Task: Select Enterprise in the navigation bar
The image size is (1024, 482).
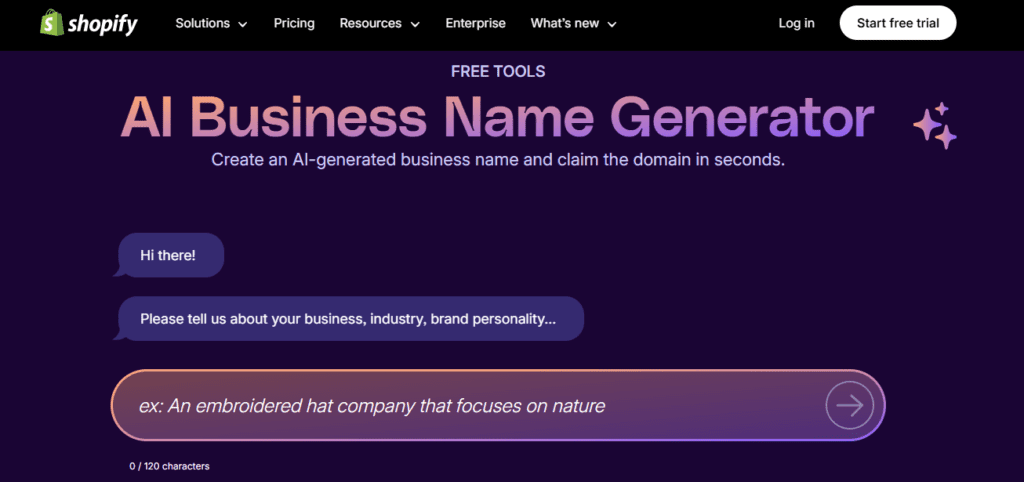Action: pyautogui.click(x=475, y=24)
